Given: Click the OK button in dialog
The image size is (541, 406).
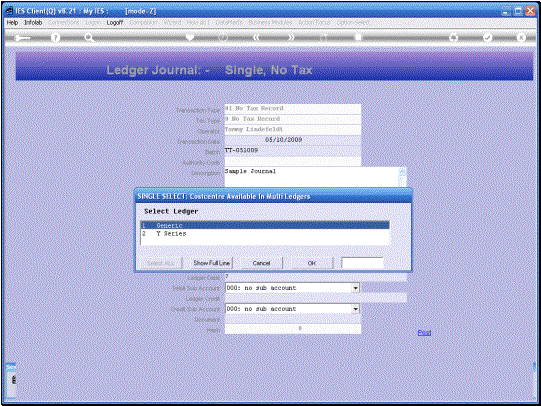Looking at the screenshot, I should coord(312,263).
